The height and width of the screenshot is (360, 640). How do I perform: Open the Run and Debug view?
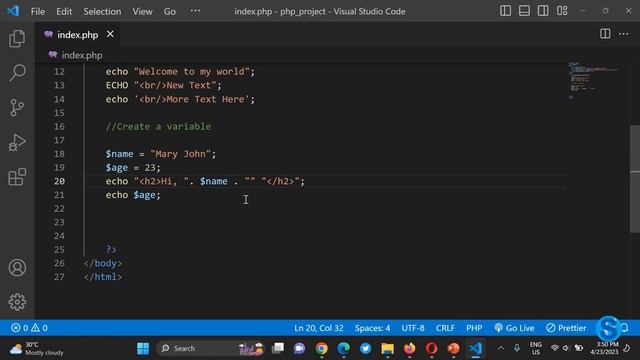[17, 142]
